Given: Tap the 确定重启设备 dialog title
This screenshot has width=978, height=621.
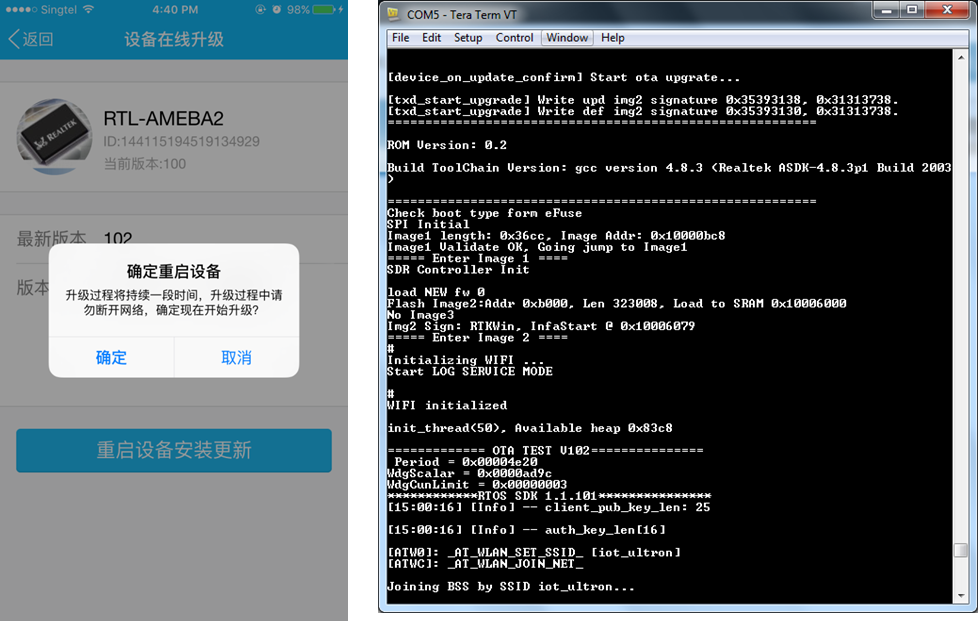Looking at the screenshot, I should coord(173,271).
